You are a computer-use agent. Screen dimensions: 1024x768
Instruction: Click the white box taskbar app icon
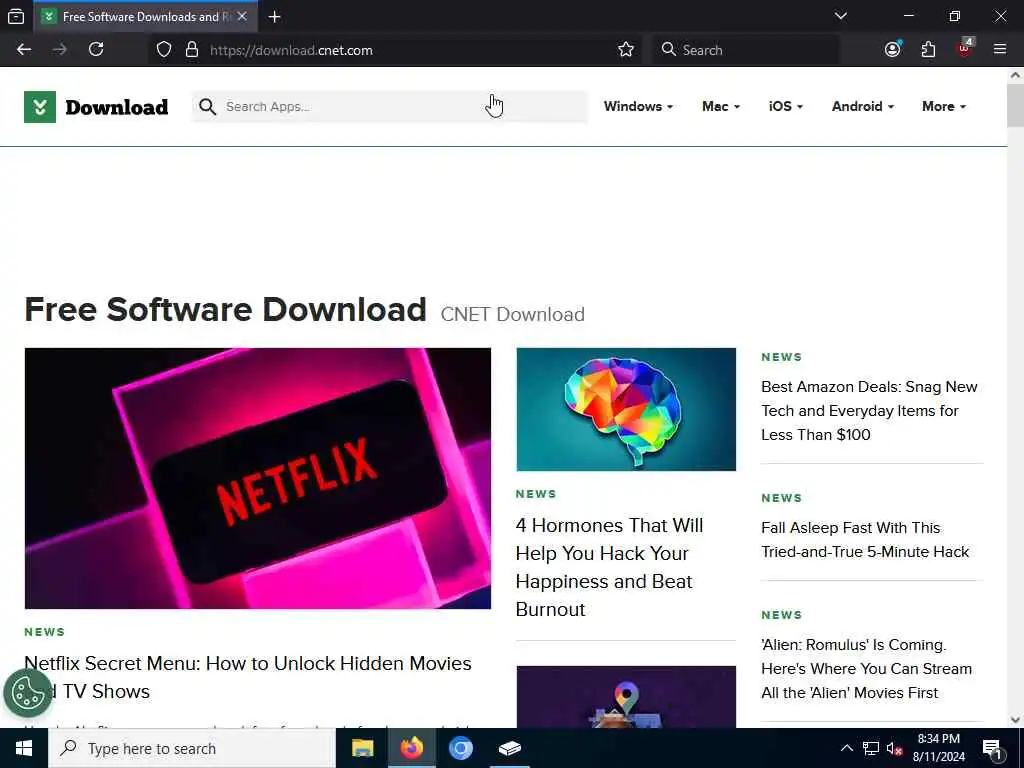click(509, 748)
